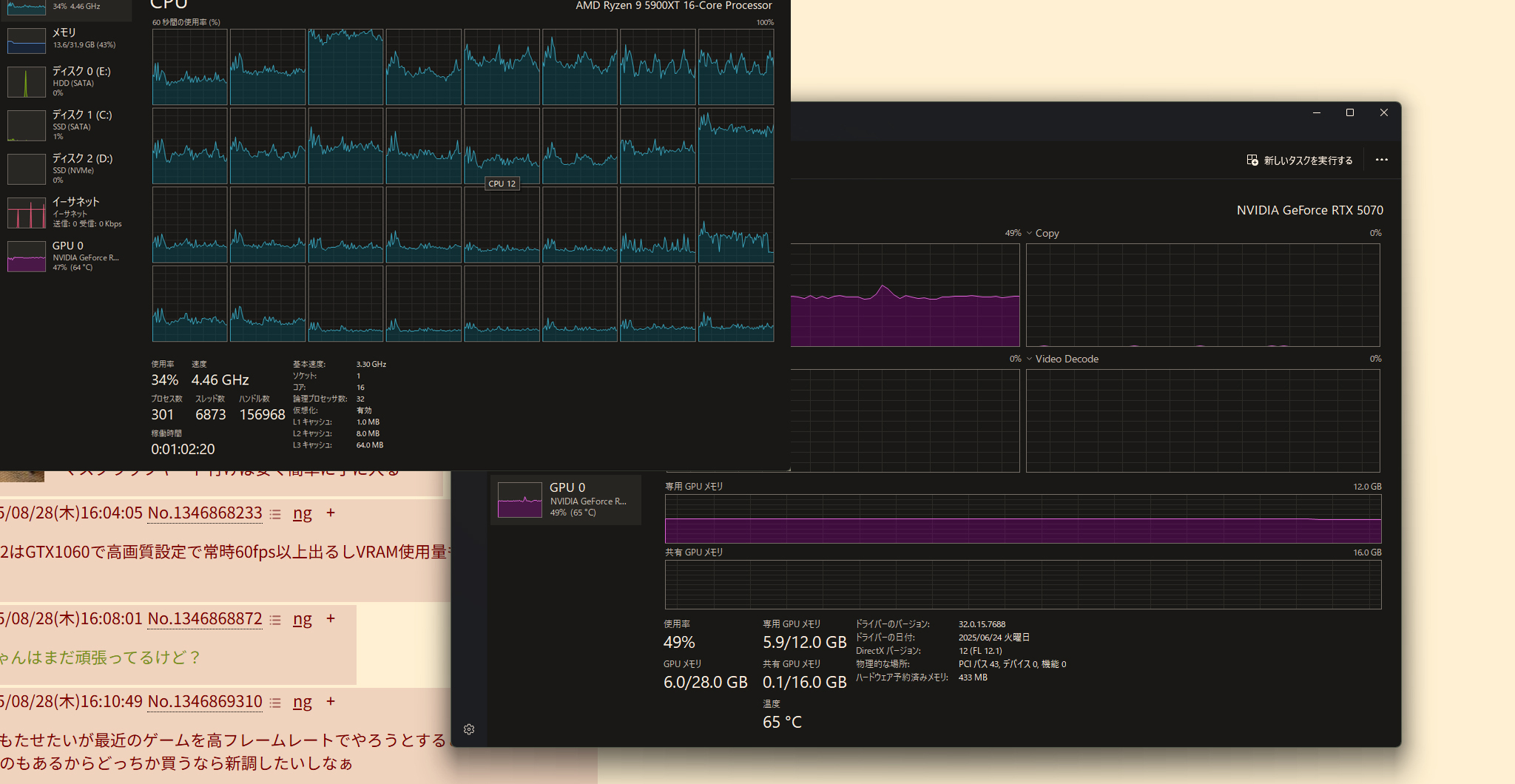Click the run new task icon

point(1252,160)
